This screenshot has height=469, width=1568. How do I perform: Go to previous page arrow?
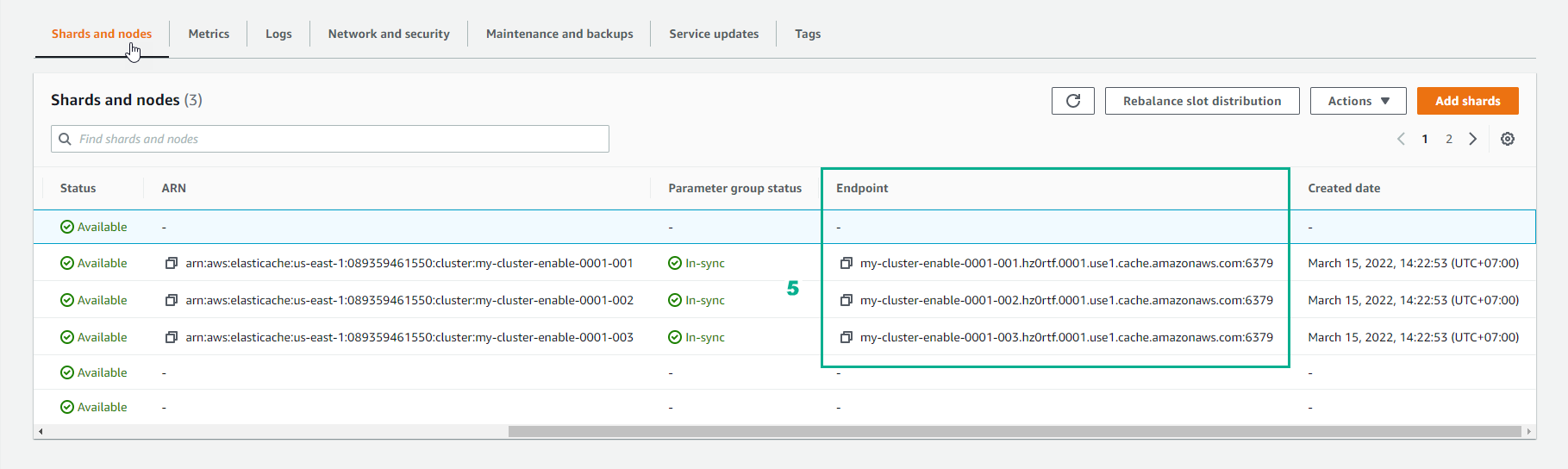[1401, 139]
